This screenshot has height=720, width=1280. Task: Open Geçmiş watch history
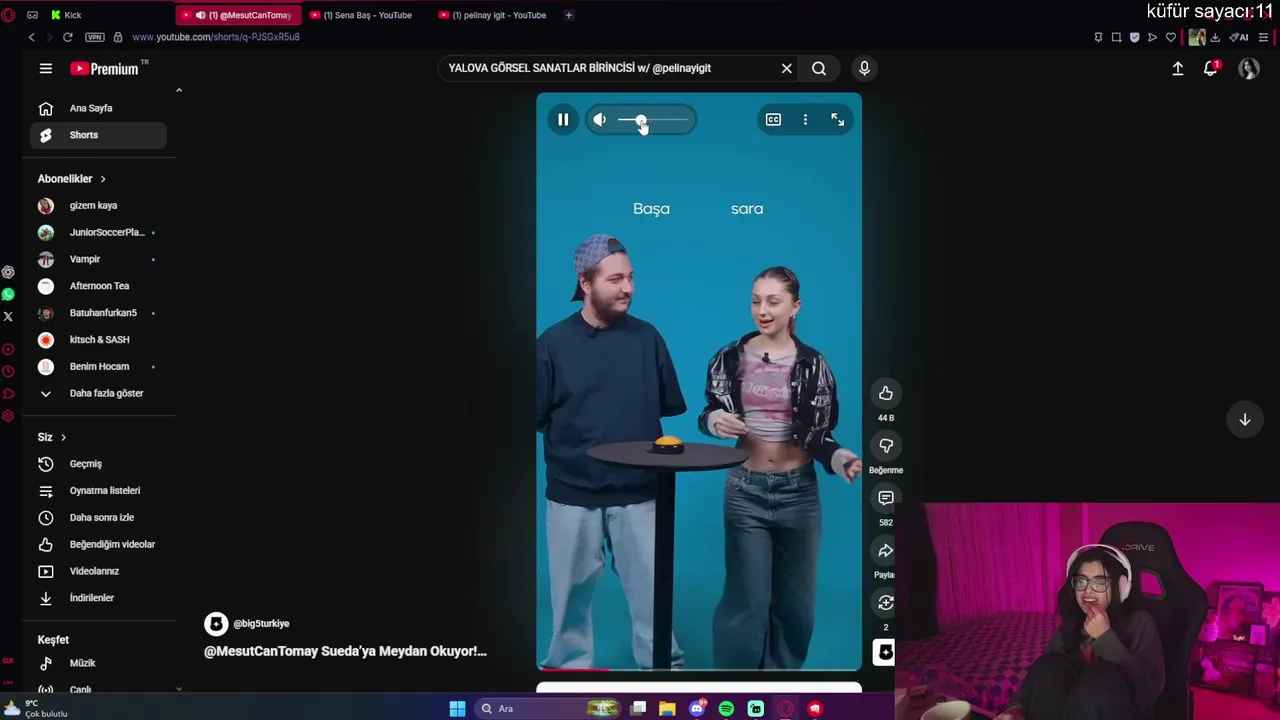(98, 464)
